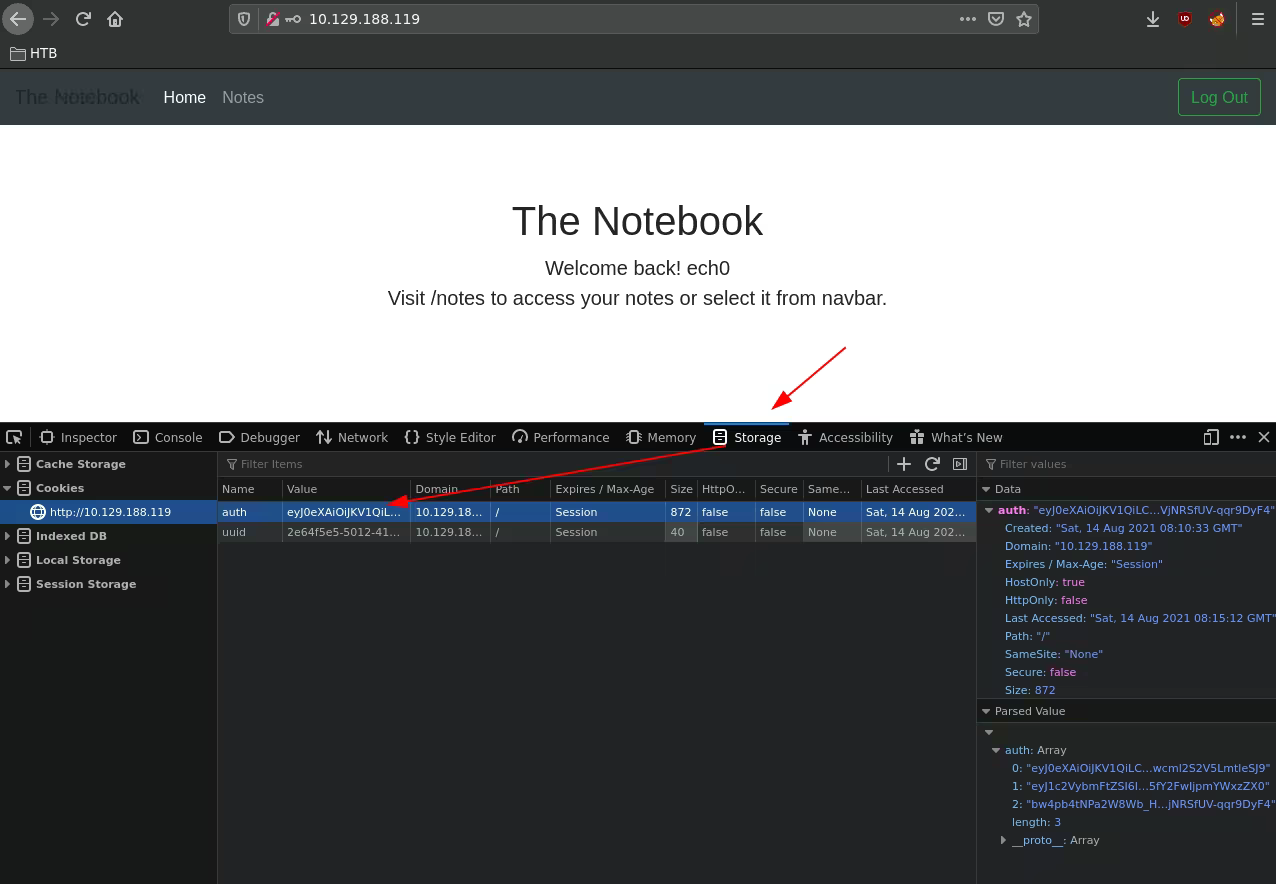Screen dimensions: 1276x884
Task: Open the DevTools three-dot options menu
Action: pos(1238,437)
